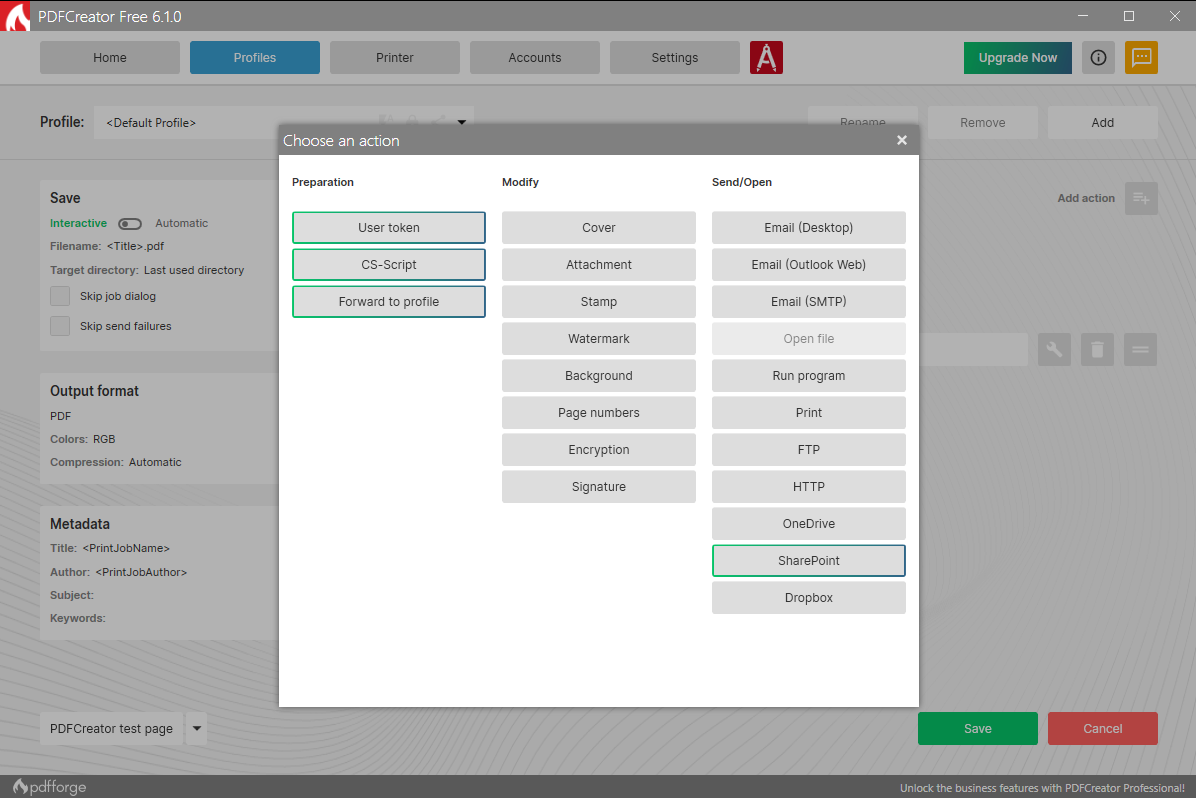Click Unlock business features footer link

1042,788
